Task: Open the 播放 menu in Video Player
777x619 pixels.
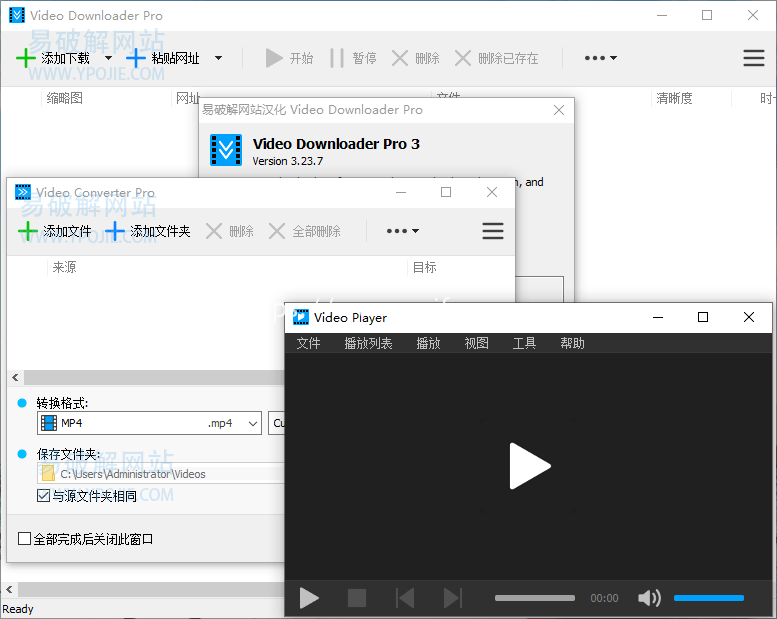Action: 428,343
